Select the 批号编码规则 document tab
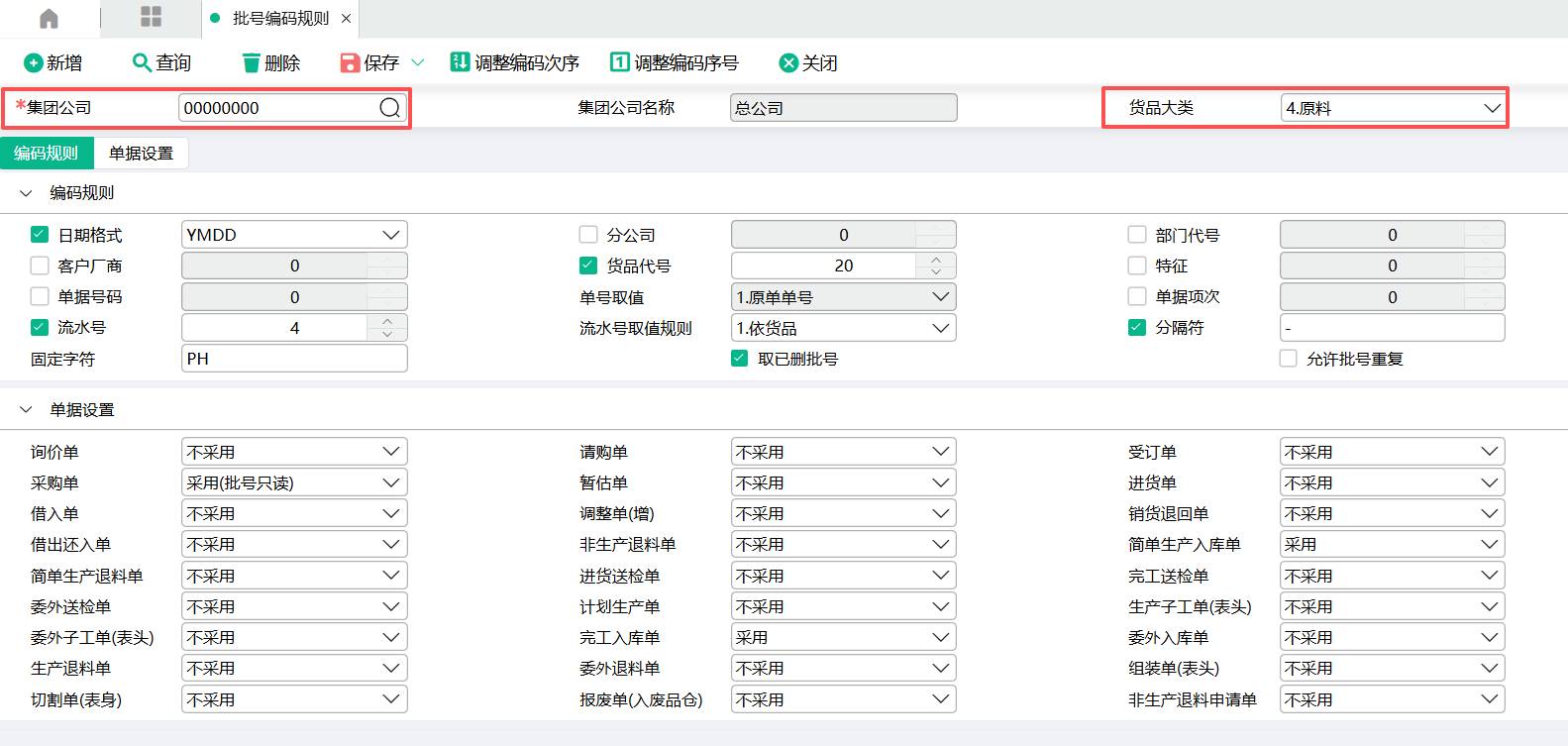The image size is (1568, 746). [x=279, y=19]
